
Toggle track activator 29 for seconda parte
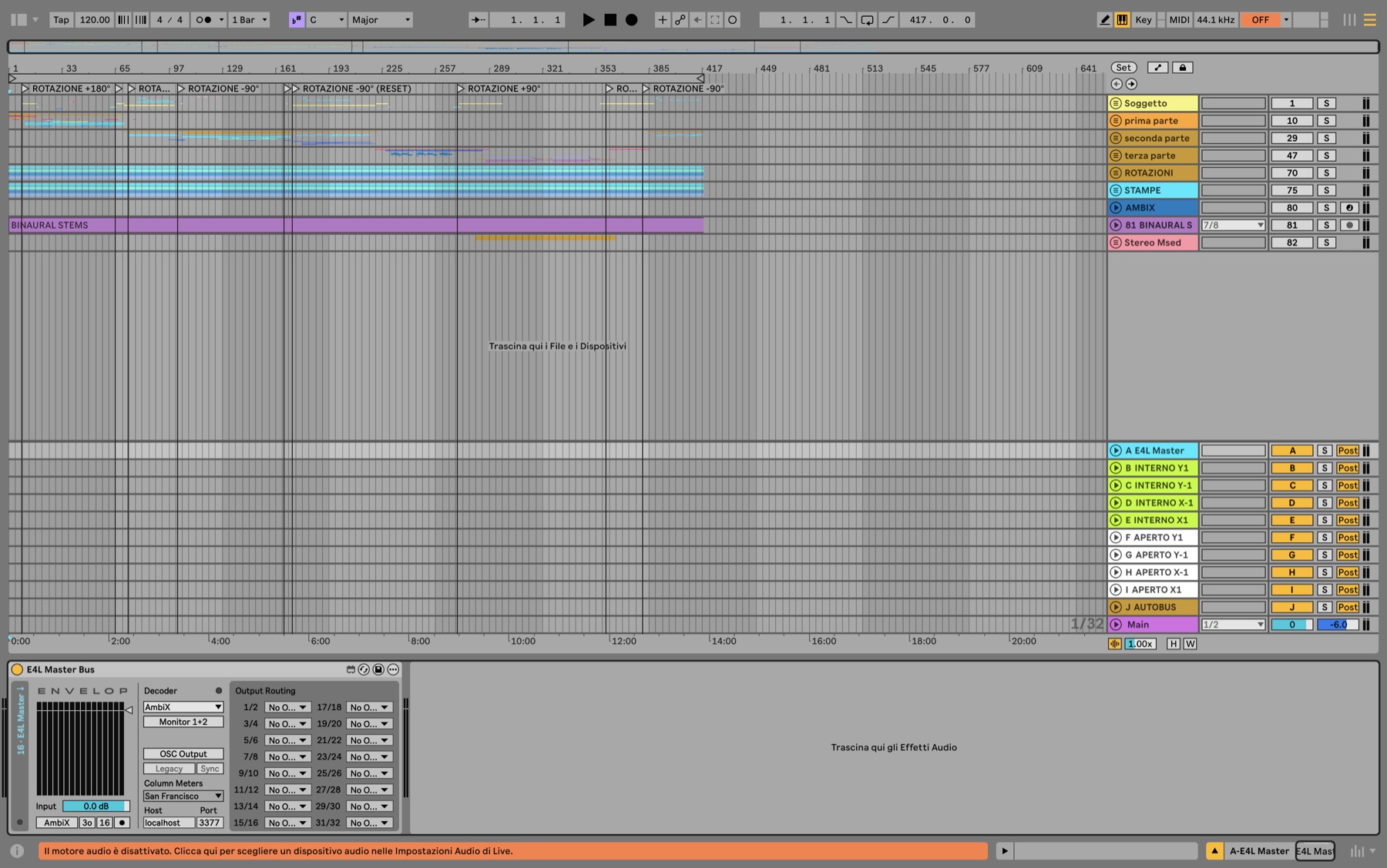(x=1292, y=139)
